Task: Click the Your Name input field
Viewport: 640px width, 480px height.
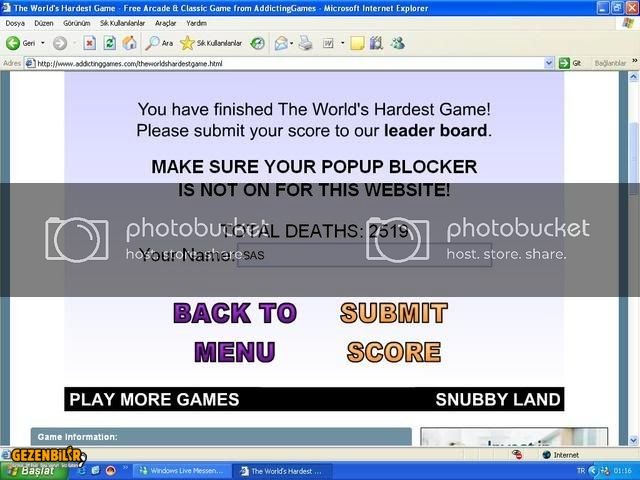Action: click(x=364, y=255)
